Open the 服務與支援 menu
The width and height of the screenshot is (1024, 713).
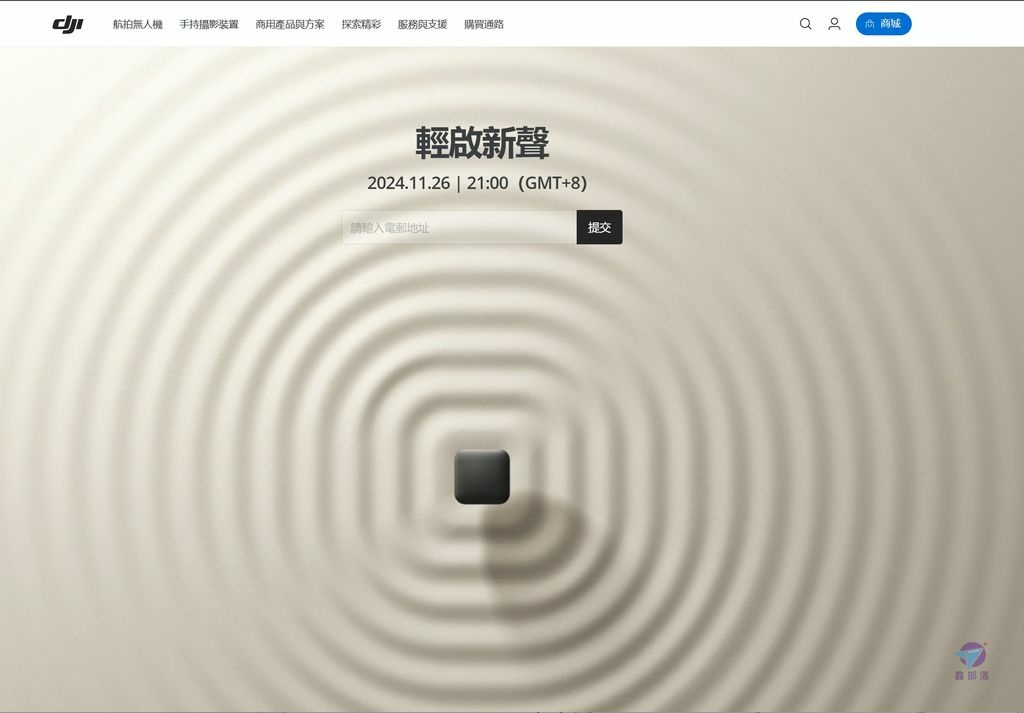[x=423, y=24]
